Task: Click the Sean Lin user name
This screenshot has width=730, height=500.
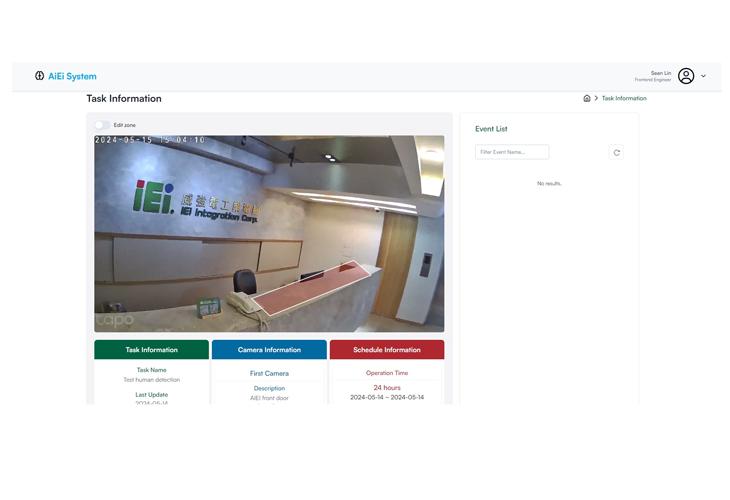Action: pos(661,73)
